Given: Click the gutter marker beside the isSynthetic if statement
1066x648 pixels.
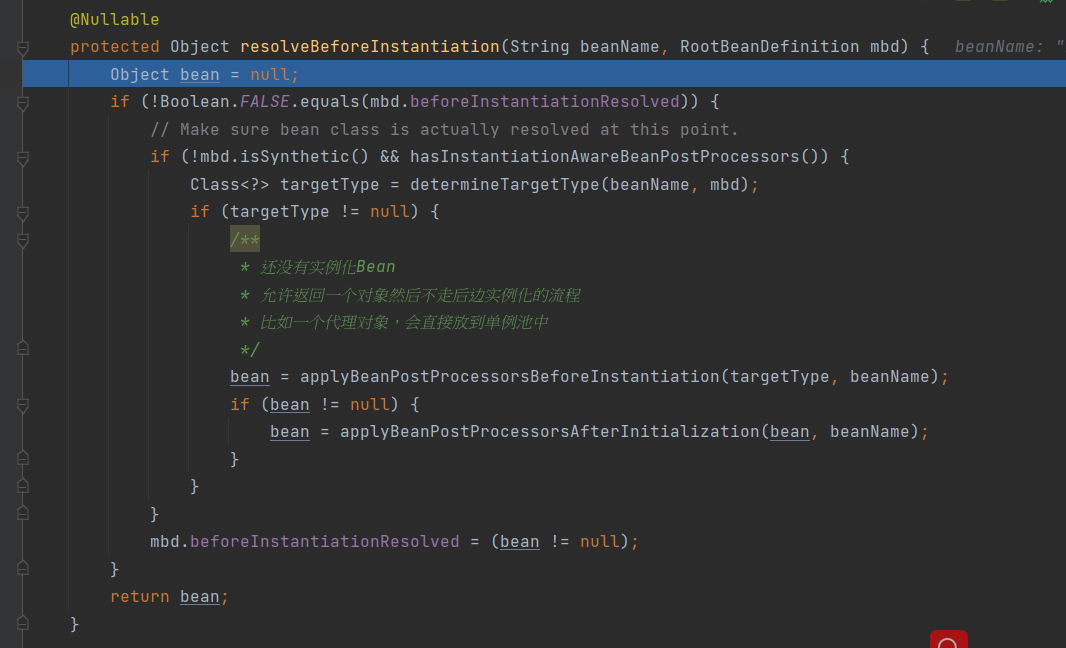Looking at the screenshot, I should 20,156.
